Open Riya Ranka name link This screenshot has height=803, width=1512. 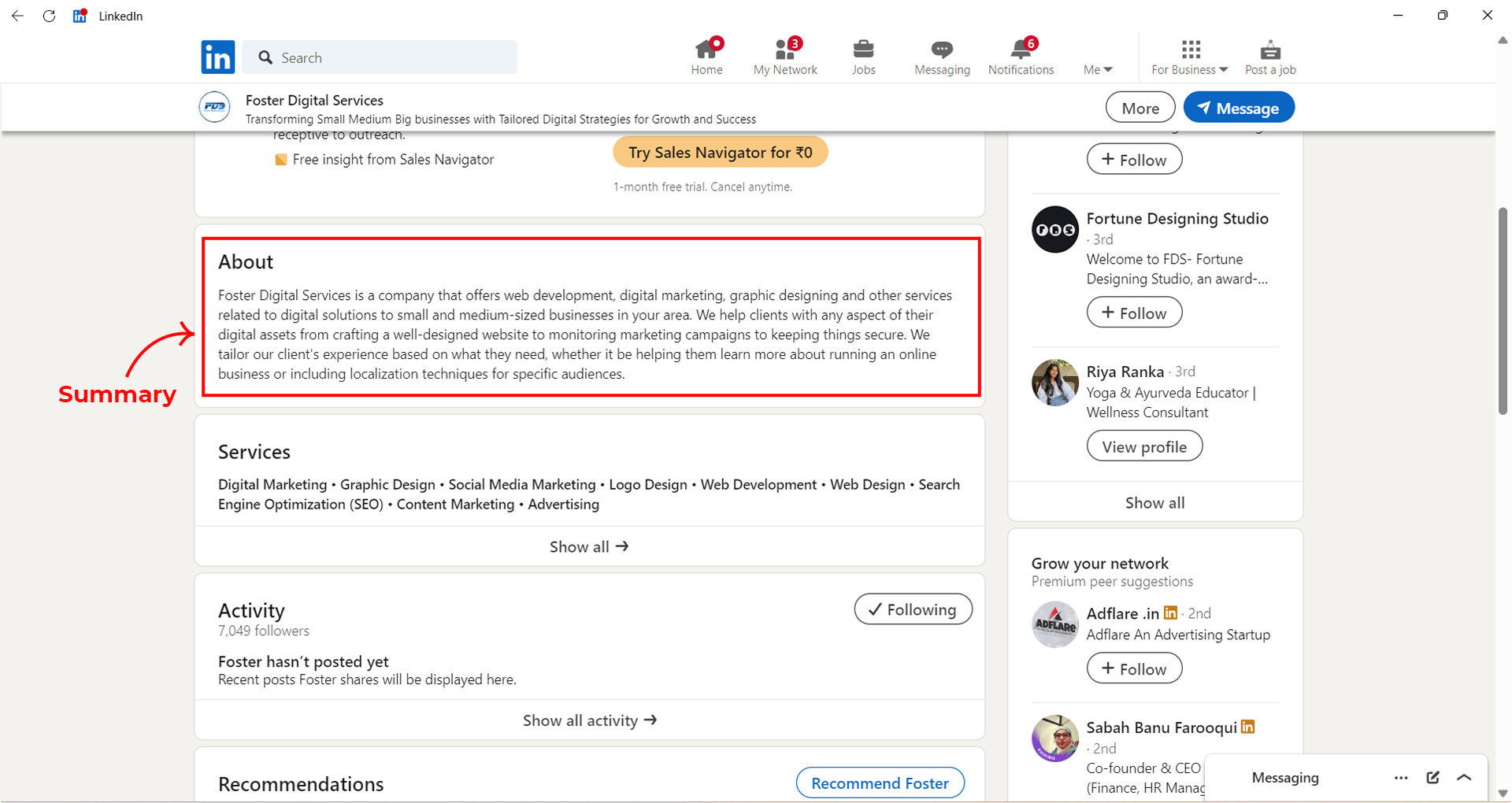pos(1125,372)
